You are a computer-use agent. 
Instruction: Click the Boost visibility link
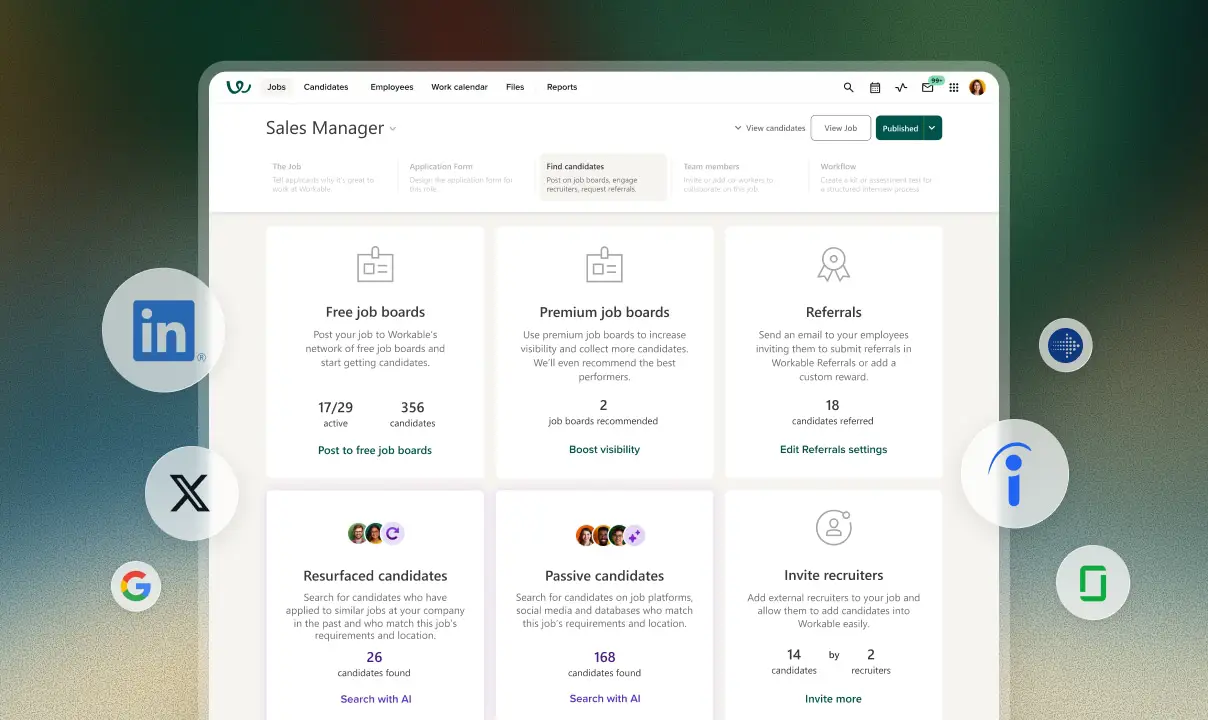(x=604, y=450)
